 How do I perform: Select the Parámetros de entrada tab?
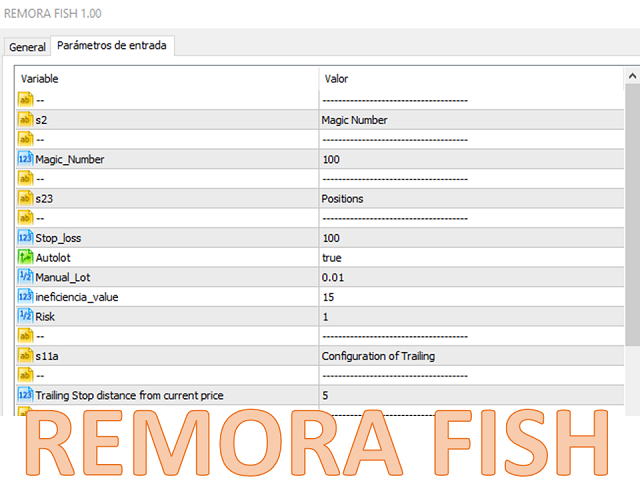pos(112,46)
